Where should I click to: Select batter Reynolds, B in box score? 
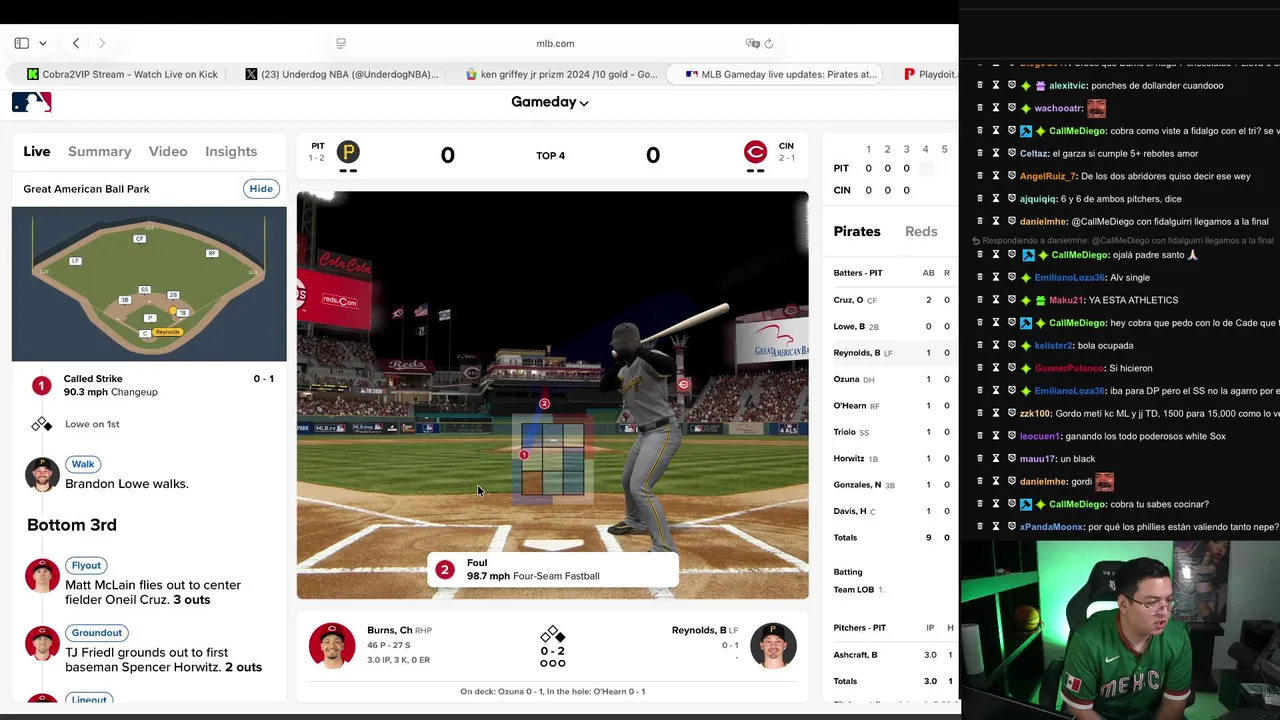857,353
